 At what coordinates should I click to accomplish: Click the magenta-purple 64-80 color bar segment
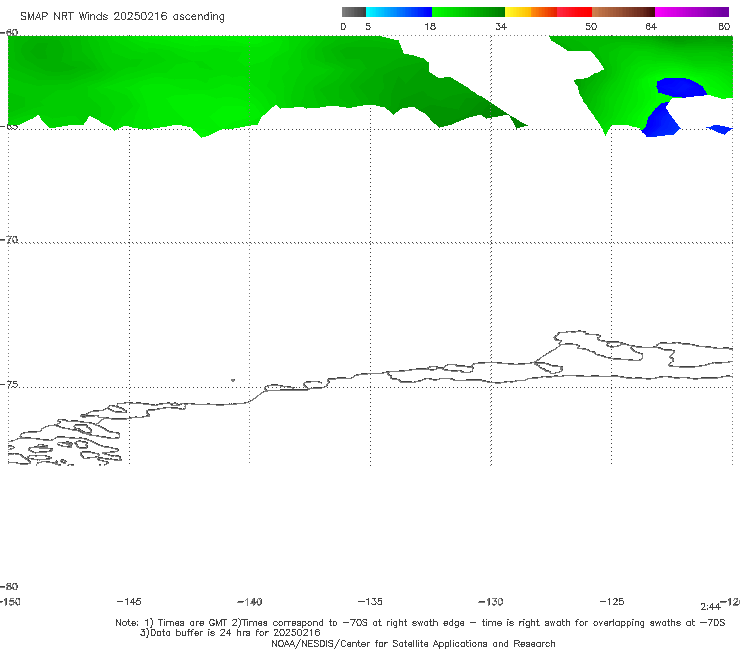click(x=692, y=12)
